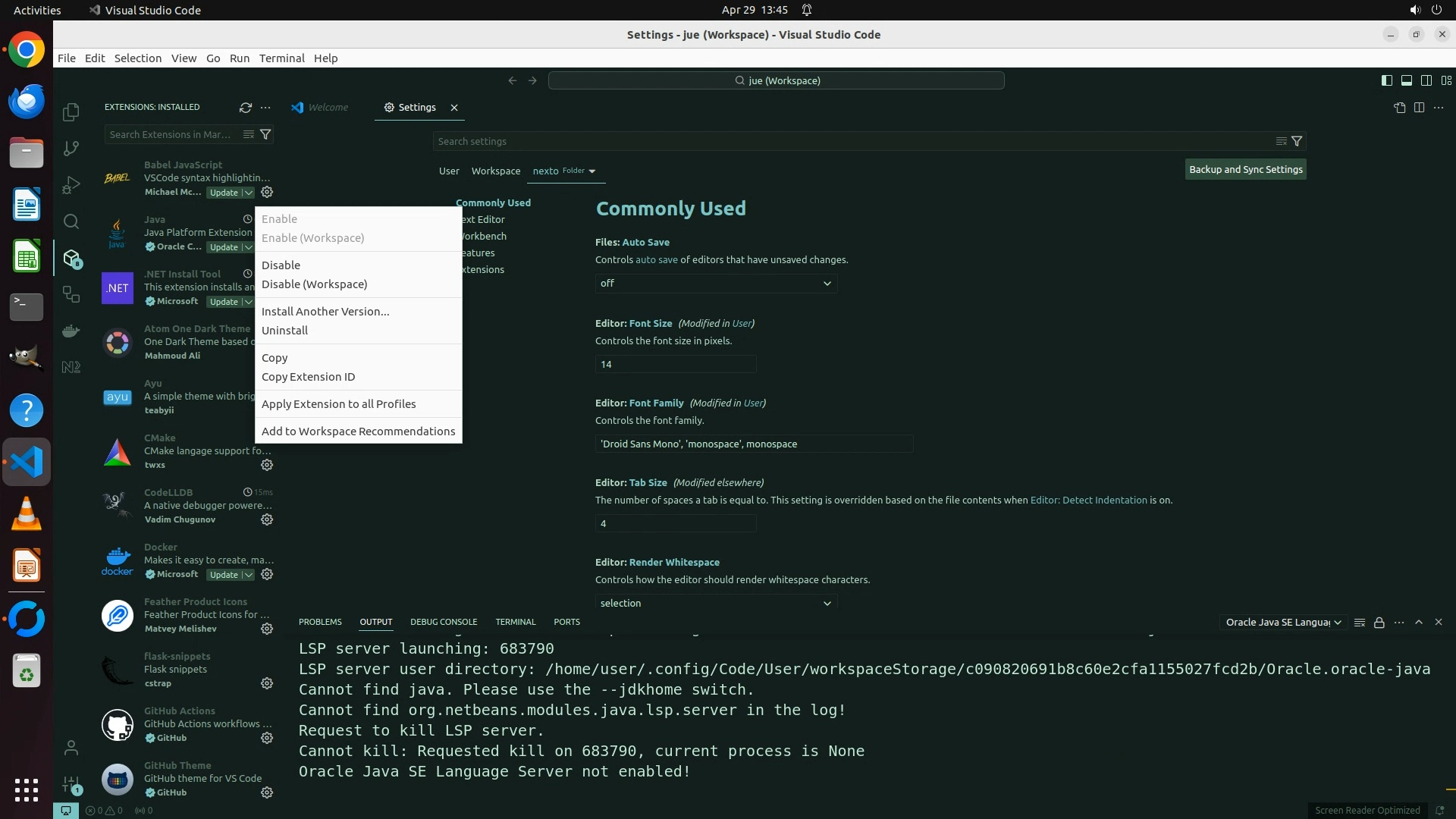This screenshot has width=1456, height=819.
Task: Click Backup and Sync Settings button
Action: (x=1245, y=170)
